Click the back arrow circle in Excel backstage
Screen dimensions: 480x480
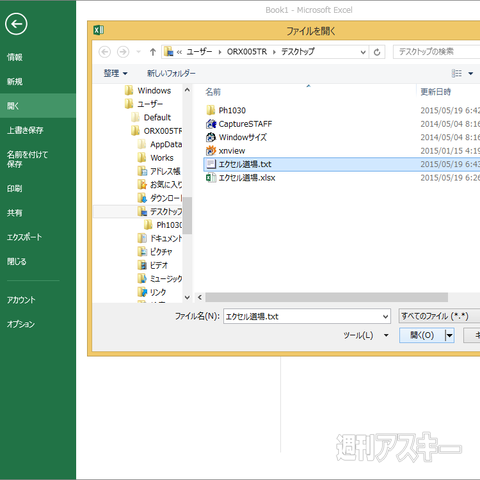(16, 24)
